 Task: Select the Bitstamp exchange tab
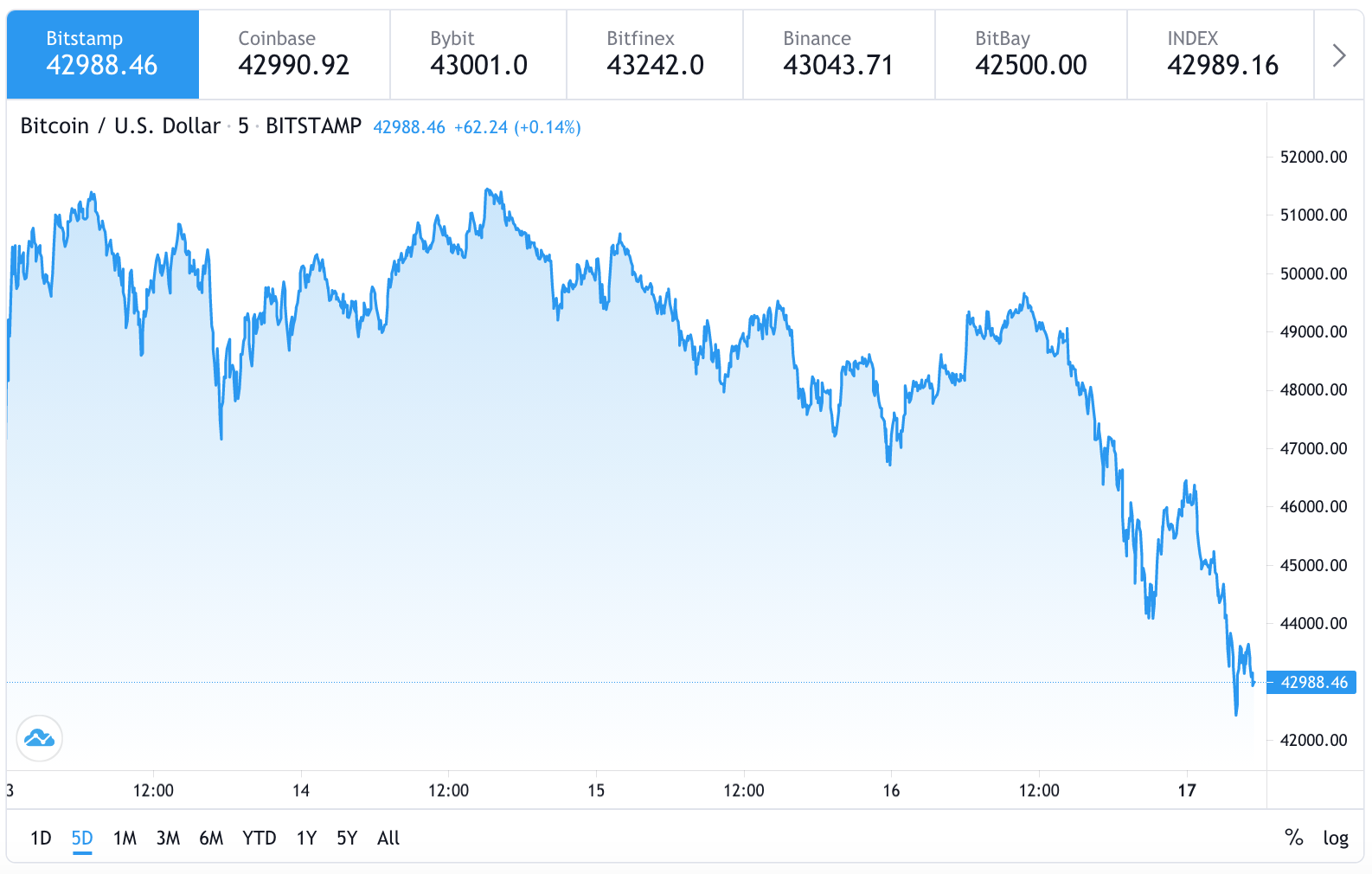pyautogui.click(x=102, y=54)
